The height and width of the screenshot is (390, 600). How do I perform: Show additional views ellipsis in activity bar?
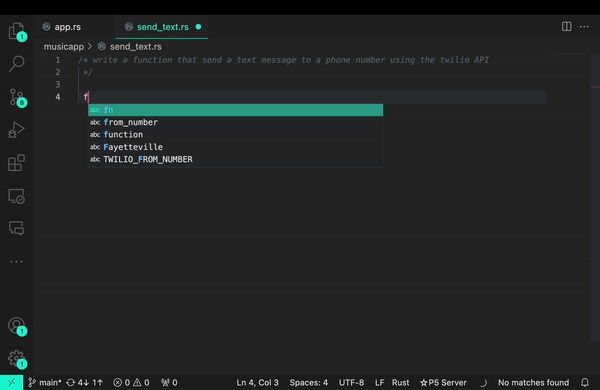click(16, 262)
